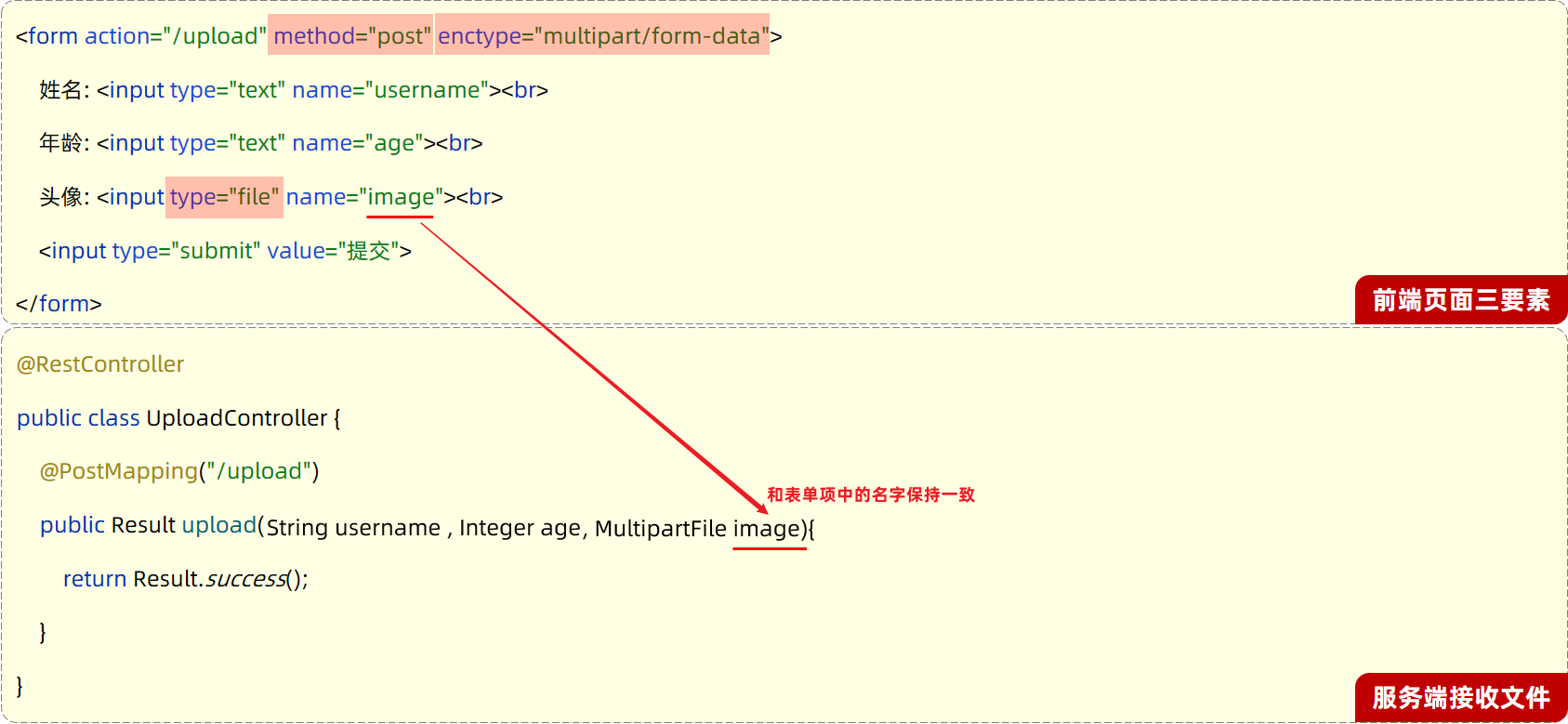This screenshot has width=1568, height=724.
Task: Click the return Result.success() line
Action: [x=186, y=579]
